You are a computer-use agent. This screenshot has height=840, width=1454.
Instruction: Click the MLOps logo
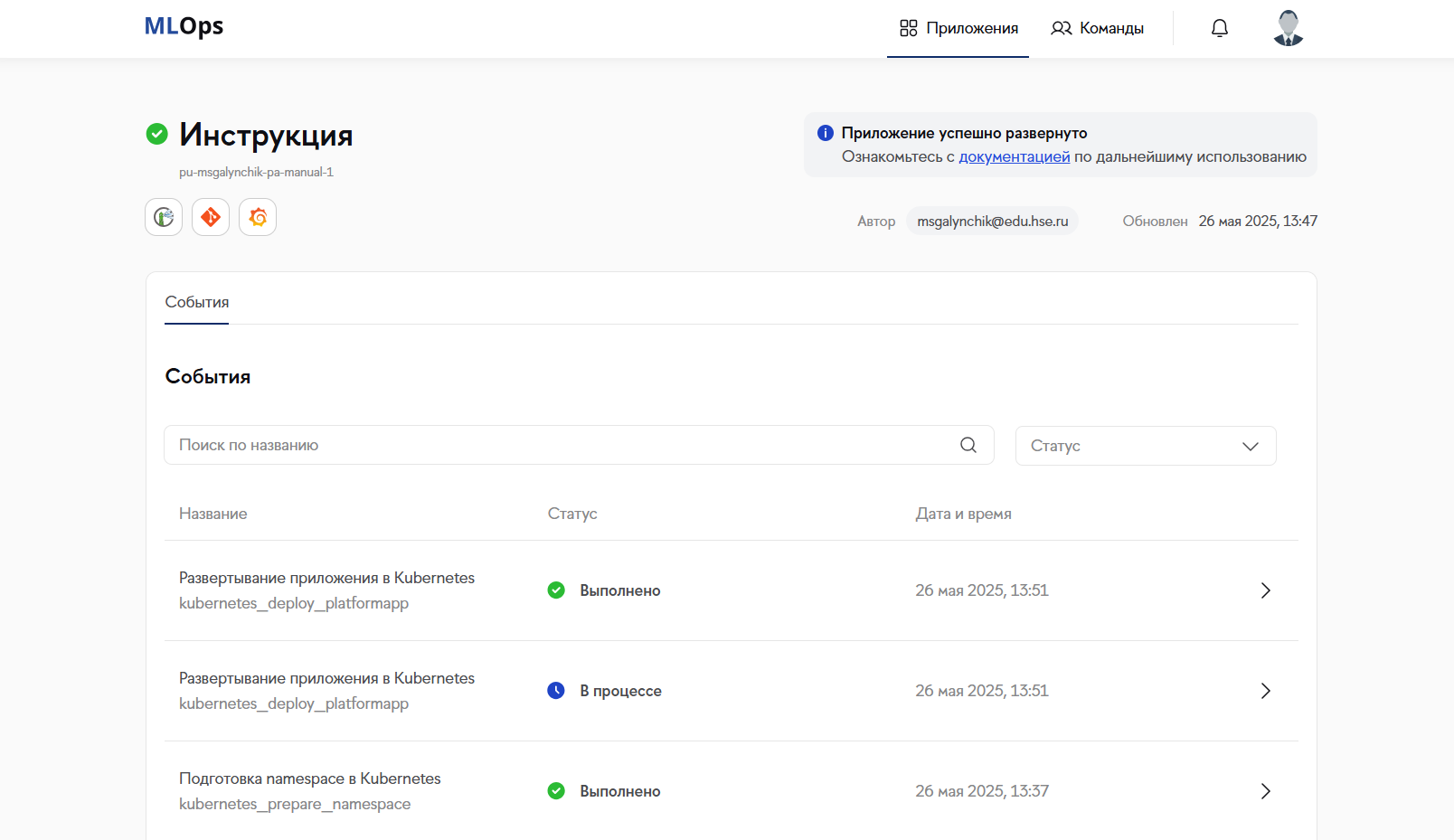coord(184,26)
